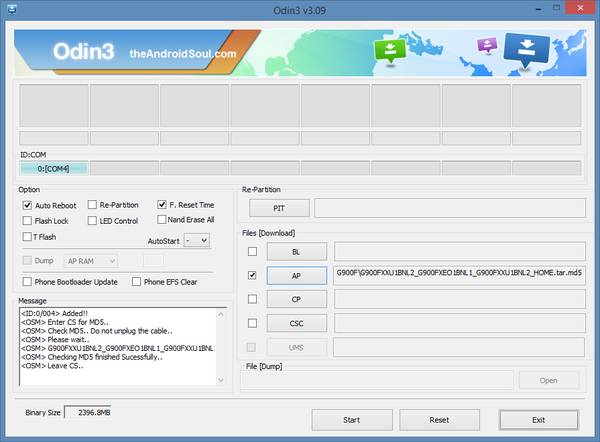This screenshot has height=442, width=600.
Task: Click the PIT button
Action: (279, 208)
